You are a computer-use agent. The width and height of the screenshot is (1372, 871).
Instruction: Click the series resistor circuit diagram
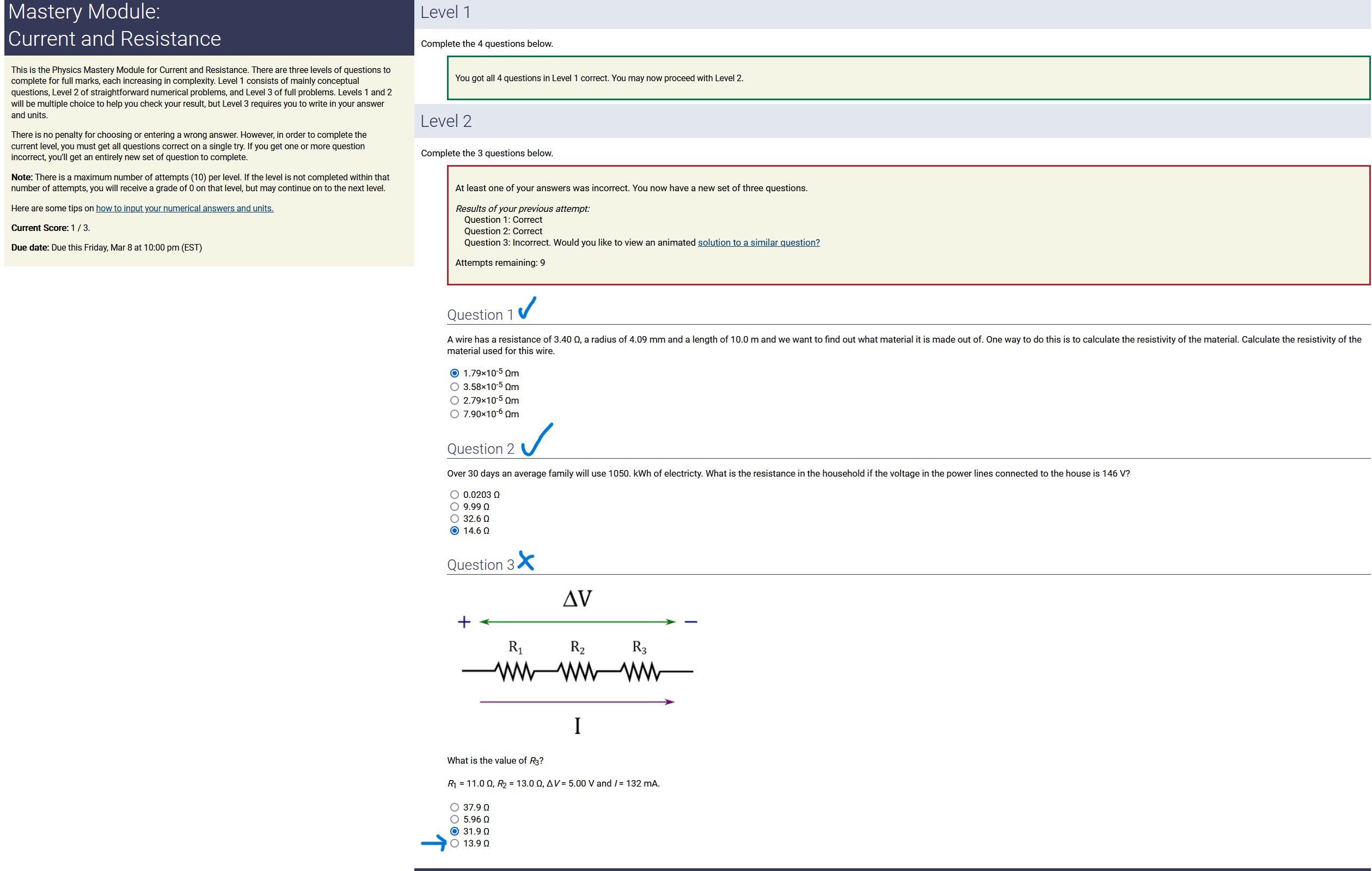click(x=577, y=664)
